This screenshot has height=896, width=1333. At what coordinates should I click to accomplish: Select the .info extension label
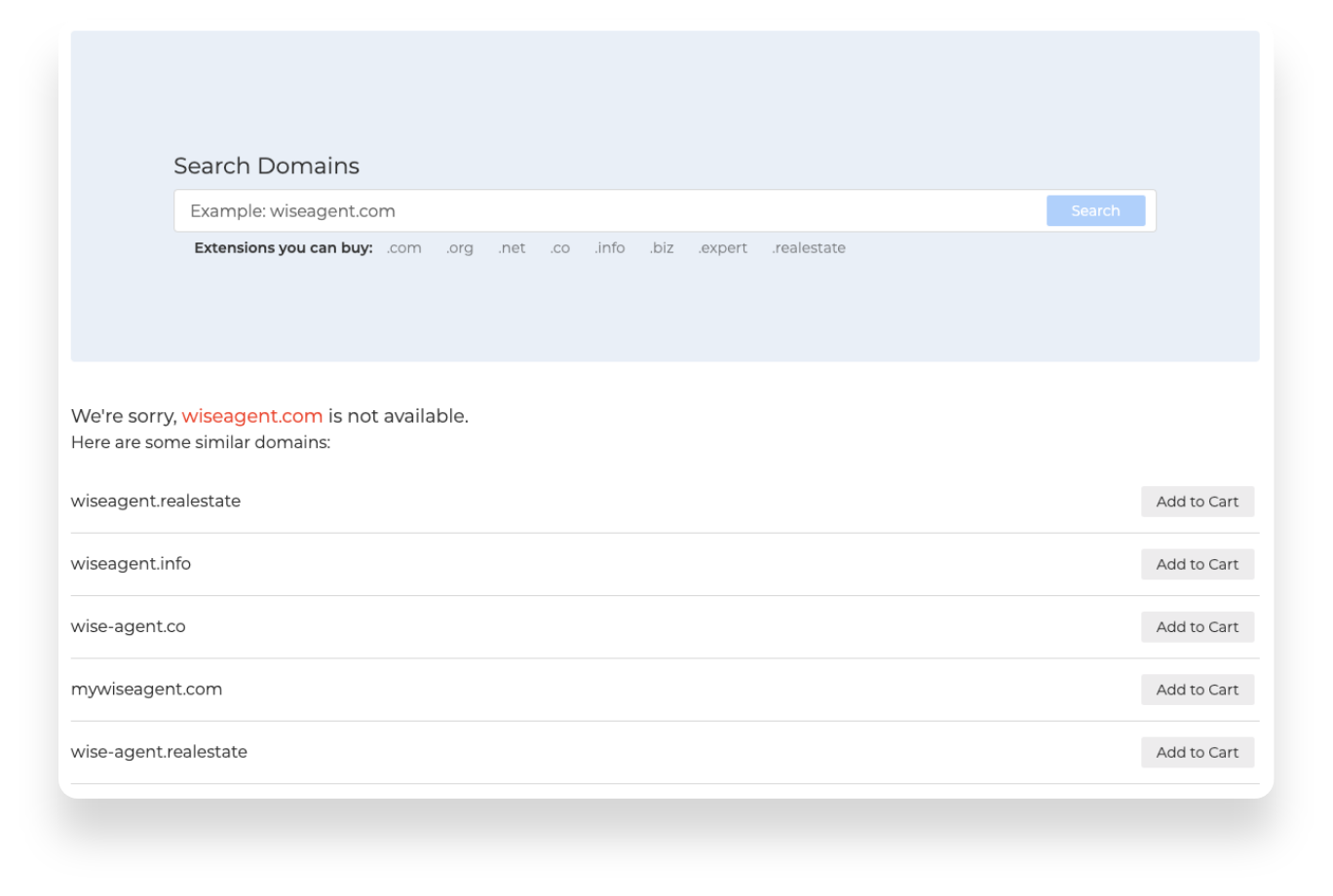click(610, 247)
